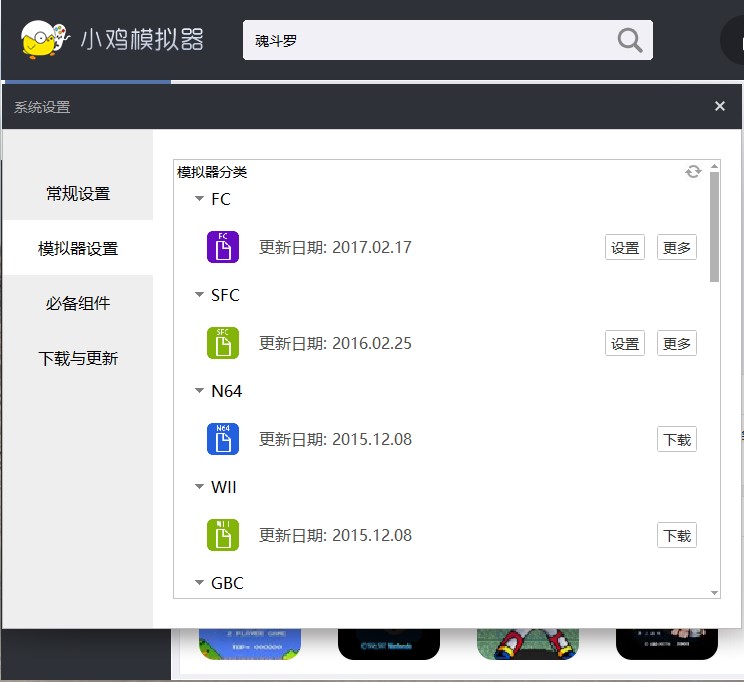The image size is (744, 682).
Task: Click the yellow chick logo icon
Action: [45, 39]
